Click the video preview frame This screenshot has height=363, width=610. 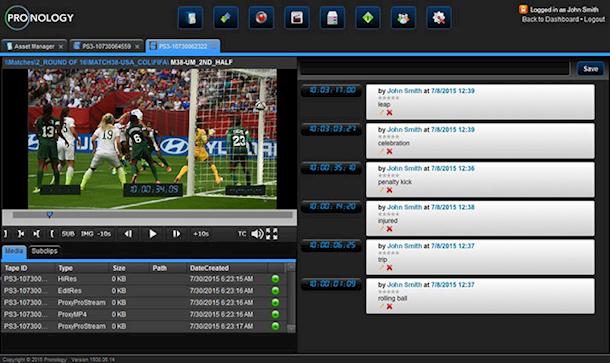[x=152, y=139]
